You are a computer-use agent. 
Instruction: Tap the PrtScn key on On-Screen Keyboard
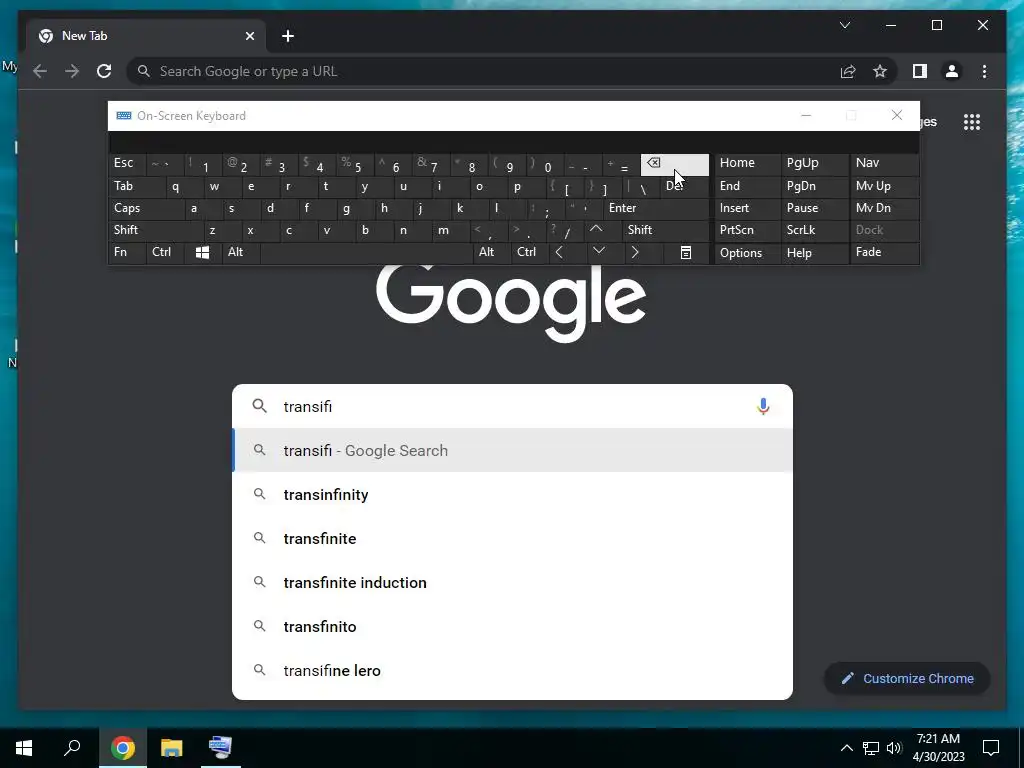[x=746, y=230]
